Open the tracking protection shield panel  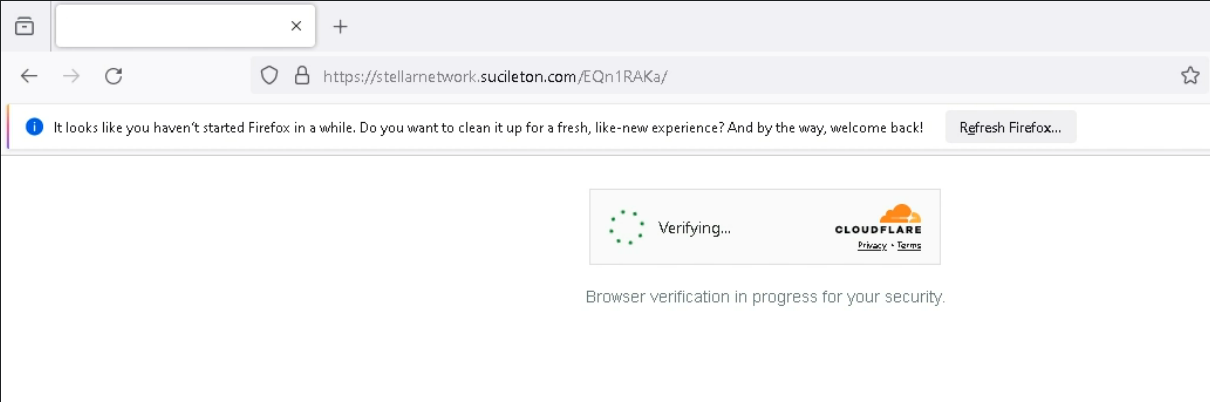pos(269,76)
